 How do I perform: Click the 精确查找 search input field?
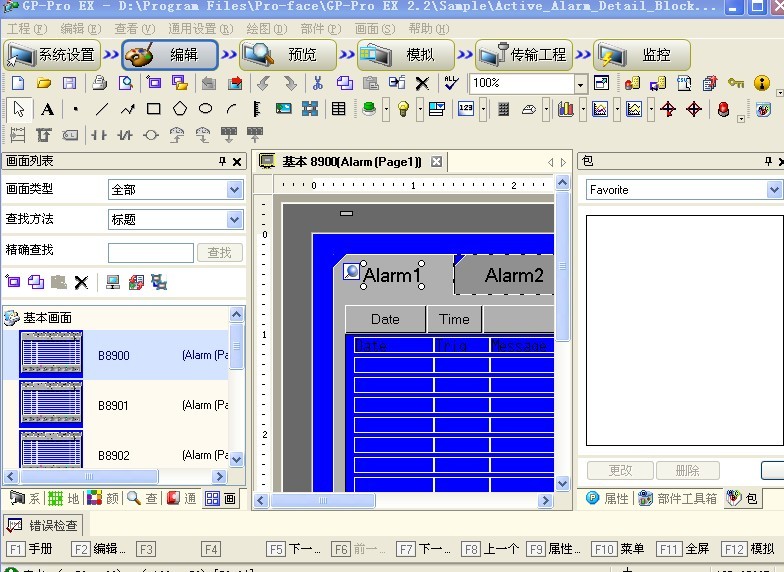[x=151, y=253]
